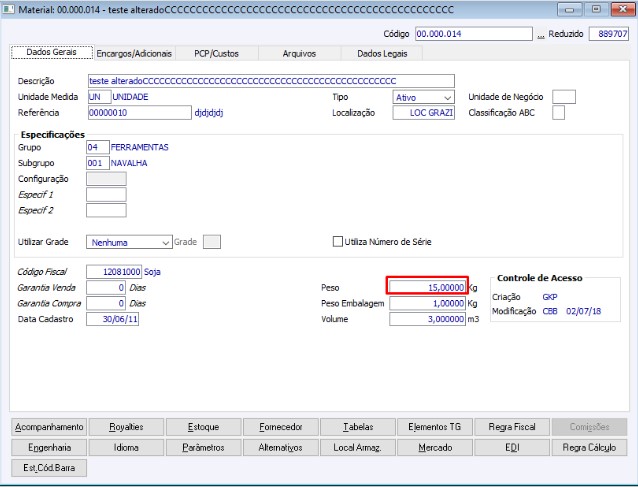
Task: Click the NAVALHA subgroup name text
Action: pos(129,163)
